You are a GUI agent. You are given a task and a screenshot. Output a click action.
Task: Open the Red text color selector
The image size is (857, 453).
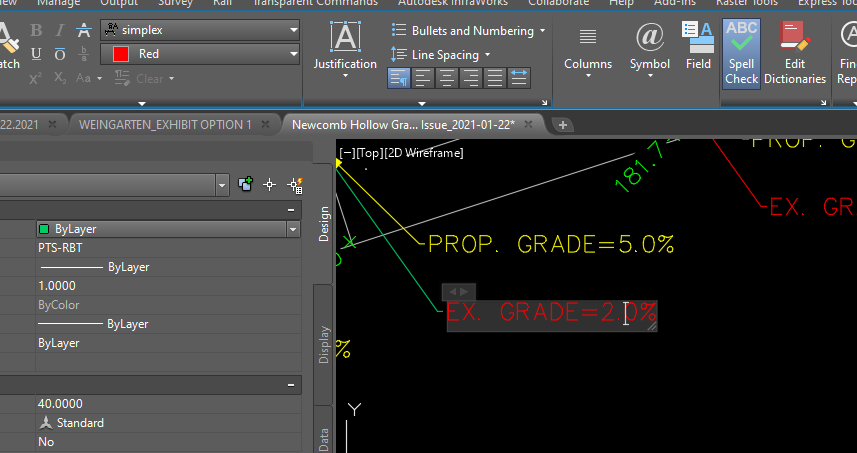(200, 54)
